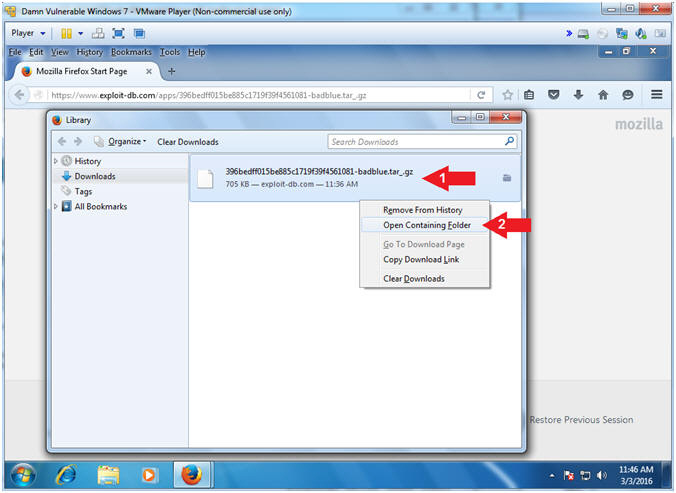
Task: Click the Action Center flag tray icon
Action: tap(569, 475)
